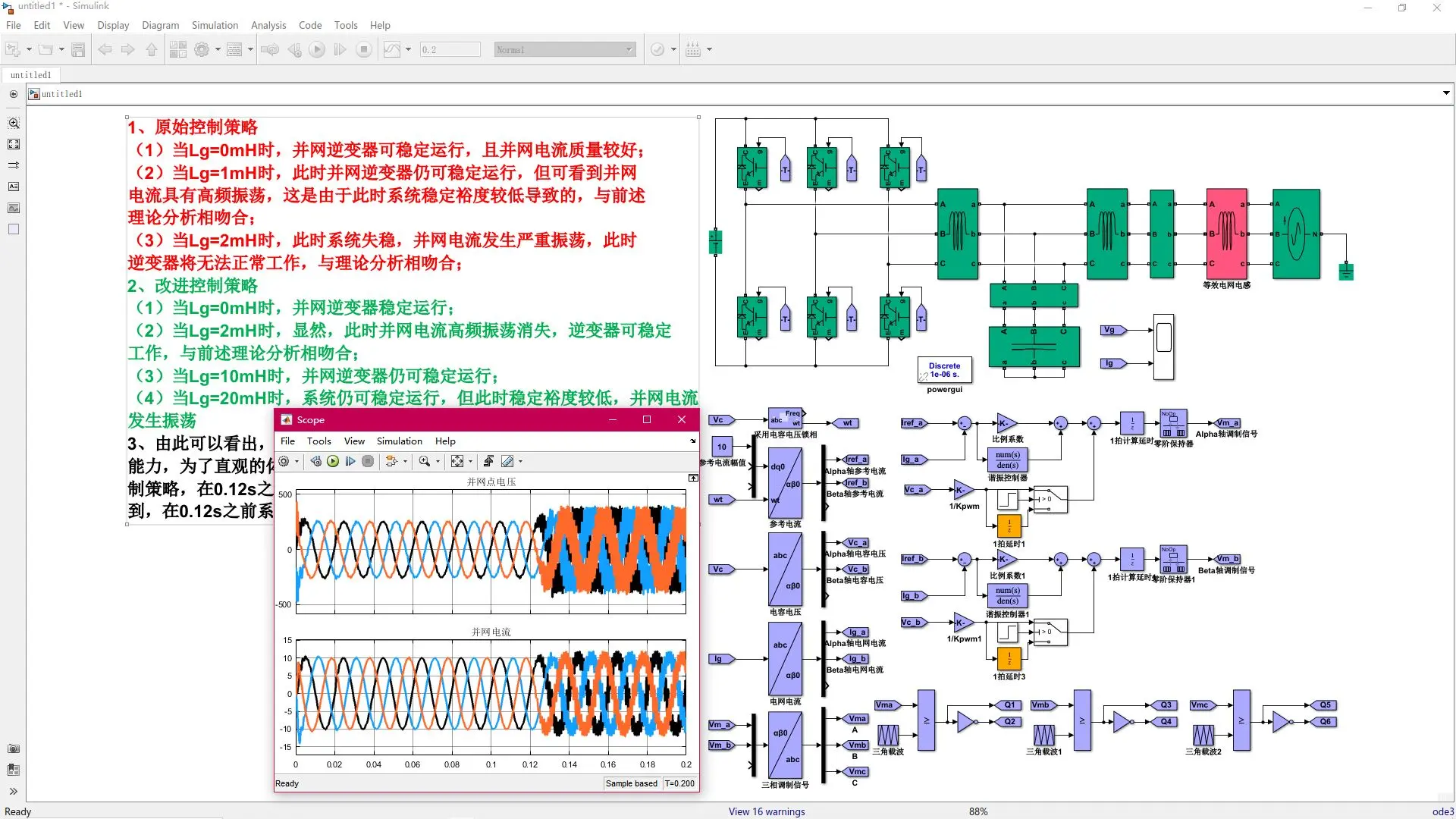The height and width of the screenshot is (819, 1456).
Task: Click the Scope undock arrow icon
Action: [x=692, y=441]
